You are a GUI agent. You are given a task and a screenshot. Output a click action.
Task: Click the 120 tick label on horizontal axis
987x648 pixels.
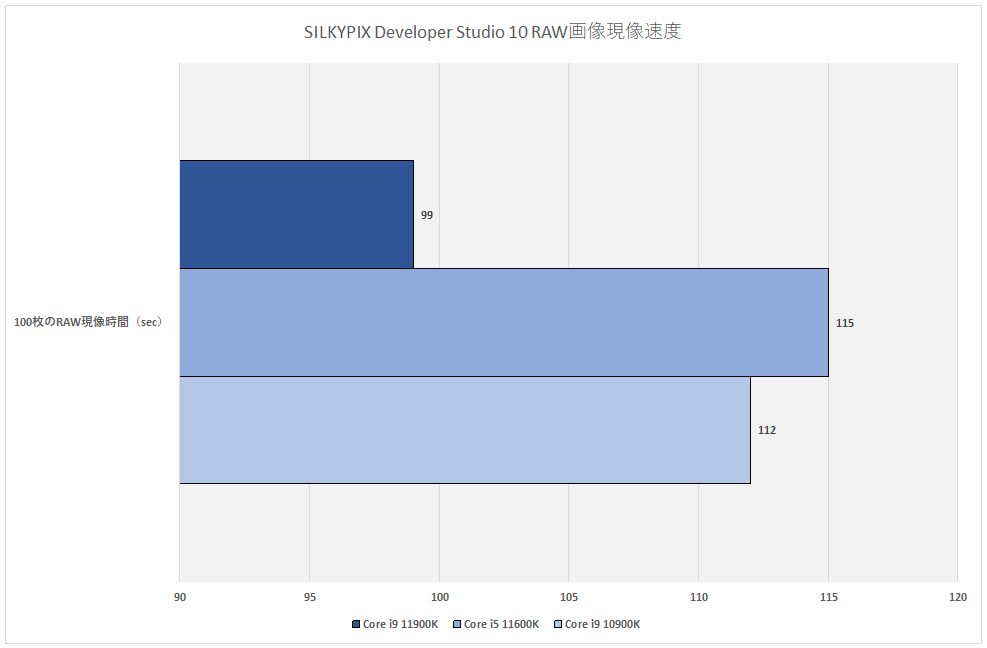957,598
